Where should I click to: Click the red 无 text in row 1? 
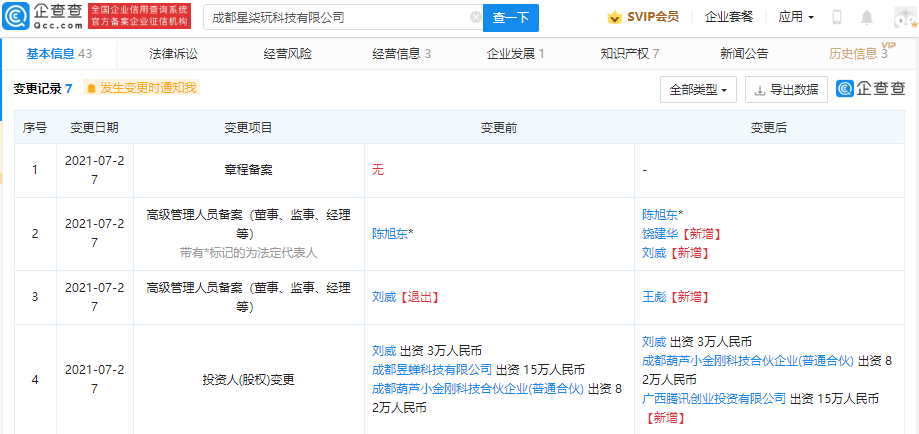pyautogui.click(x=378, y=170)
